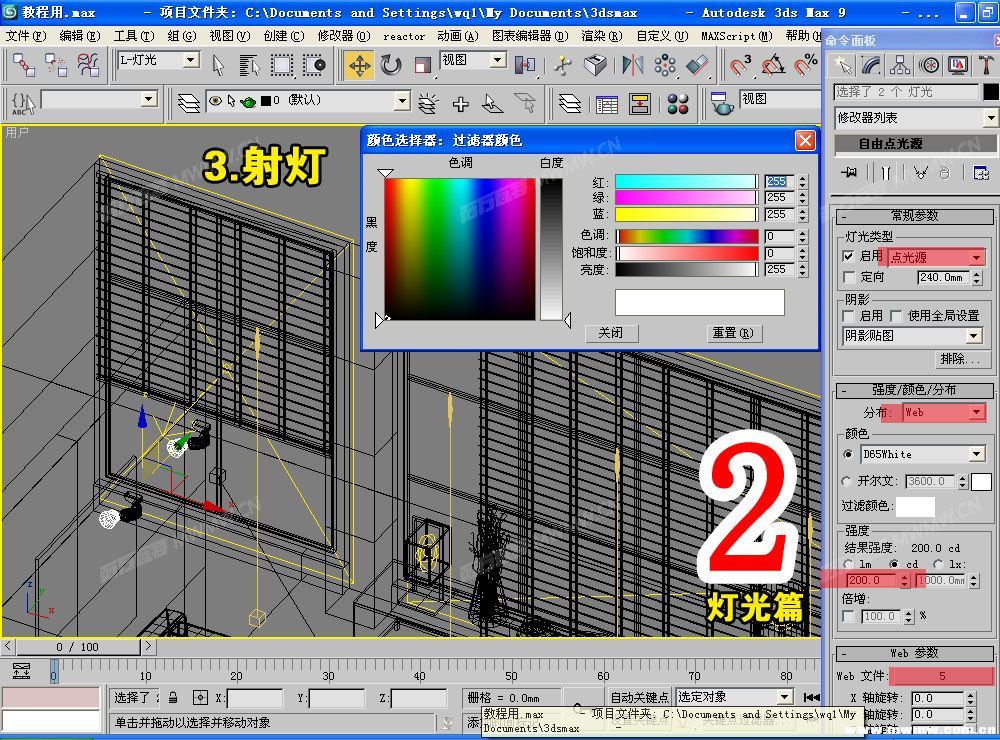Switch to the Hierarchy command panel tab
Screen dimensions: 1000x740
click(900, 64)
